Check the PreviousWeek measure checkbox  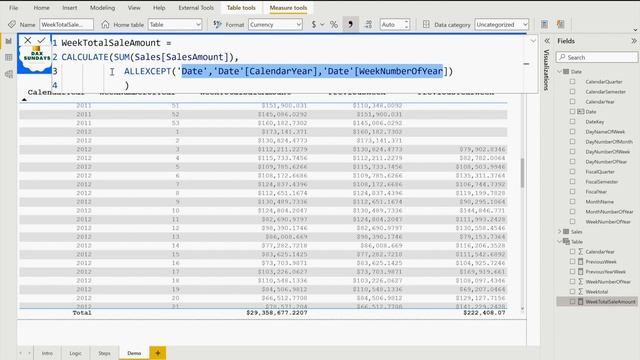tap(572, 262)
